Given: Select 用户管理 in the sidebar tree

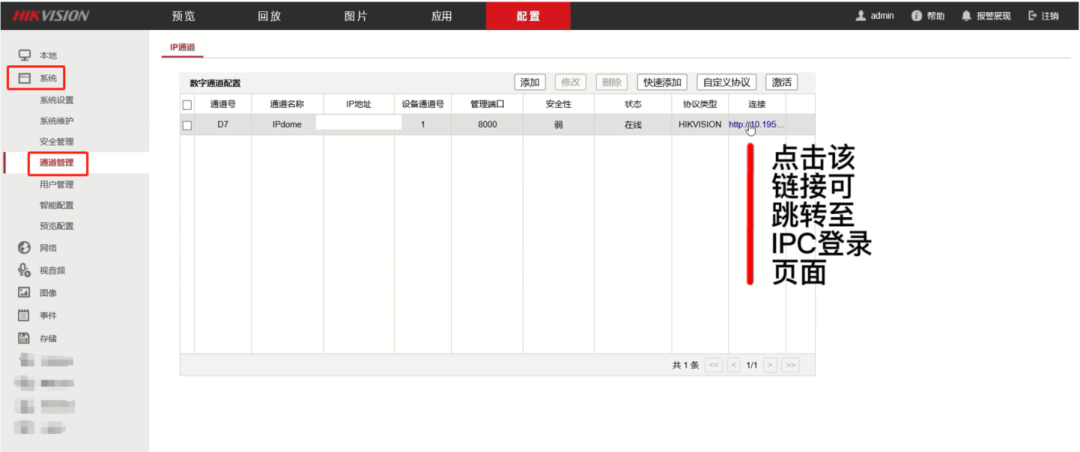Looking at the screenshot, I should coord(56,184).
